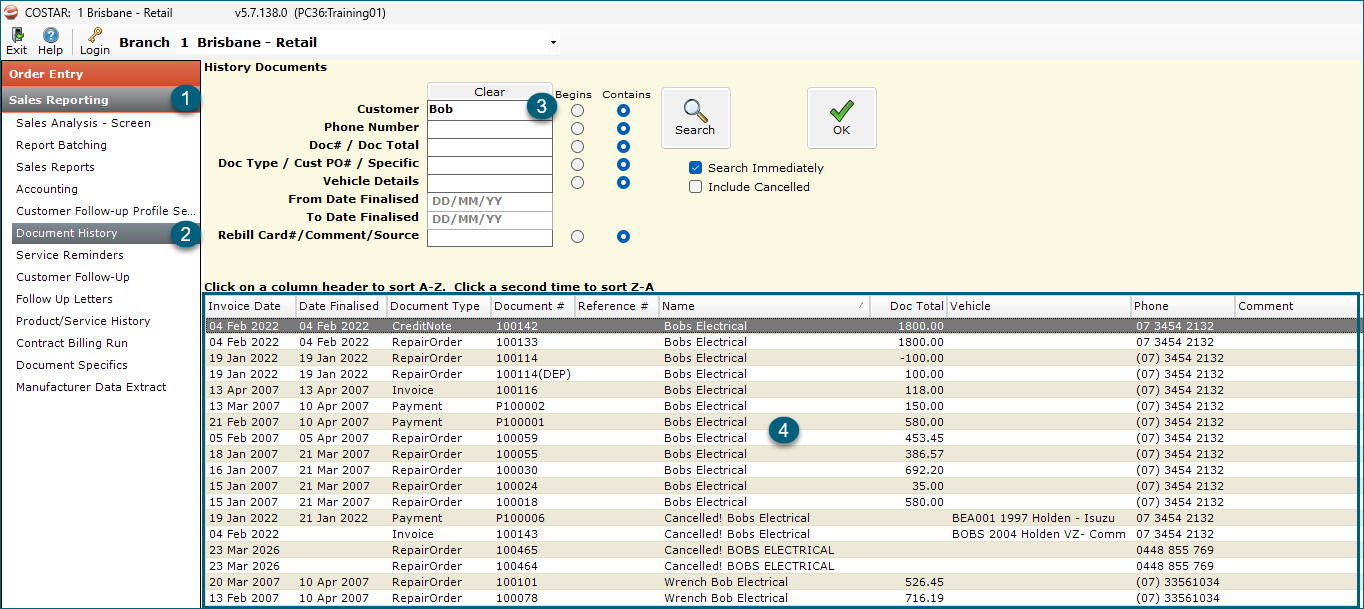Viewport: 1364px width, 609px height.
Task: Click the Exit toolbar icon
Action: [x=17, y=42]
